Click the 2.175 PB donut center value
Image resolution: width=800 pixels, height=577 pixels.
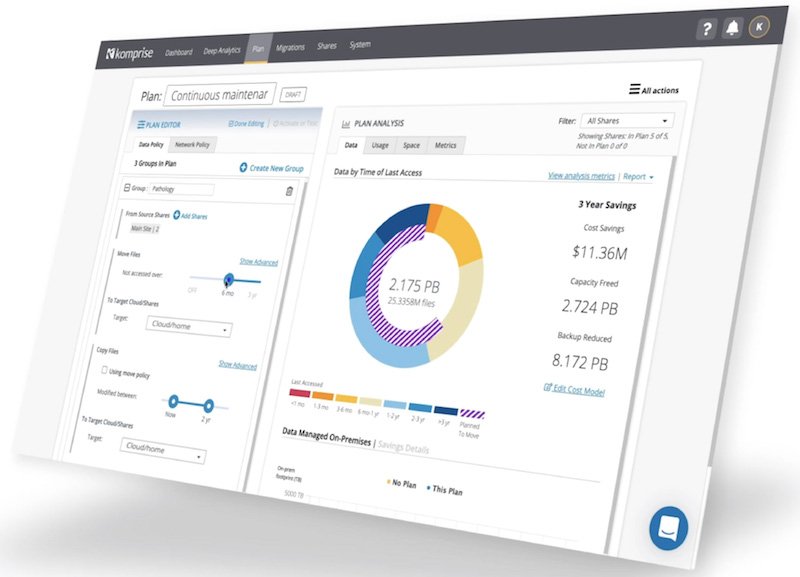coord(414,286)
